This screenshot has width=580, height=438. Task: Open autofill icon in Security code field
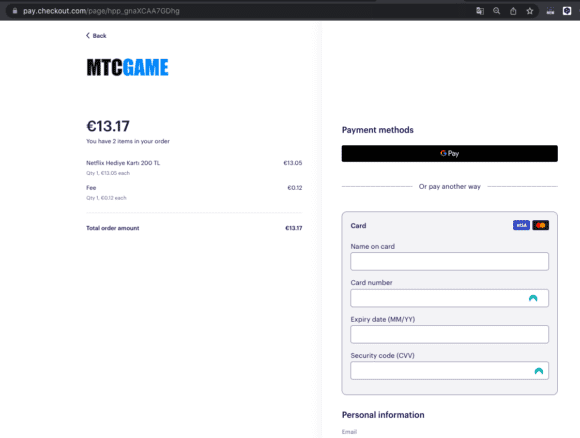click(x=539, y=371)
